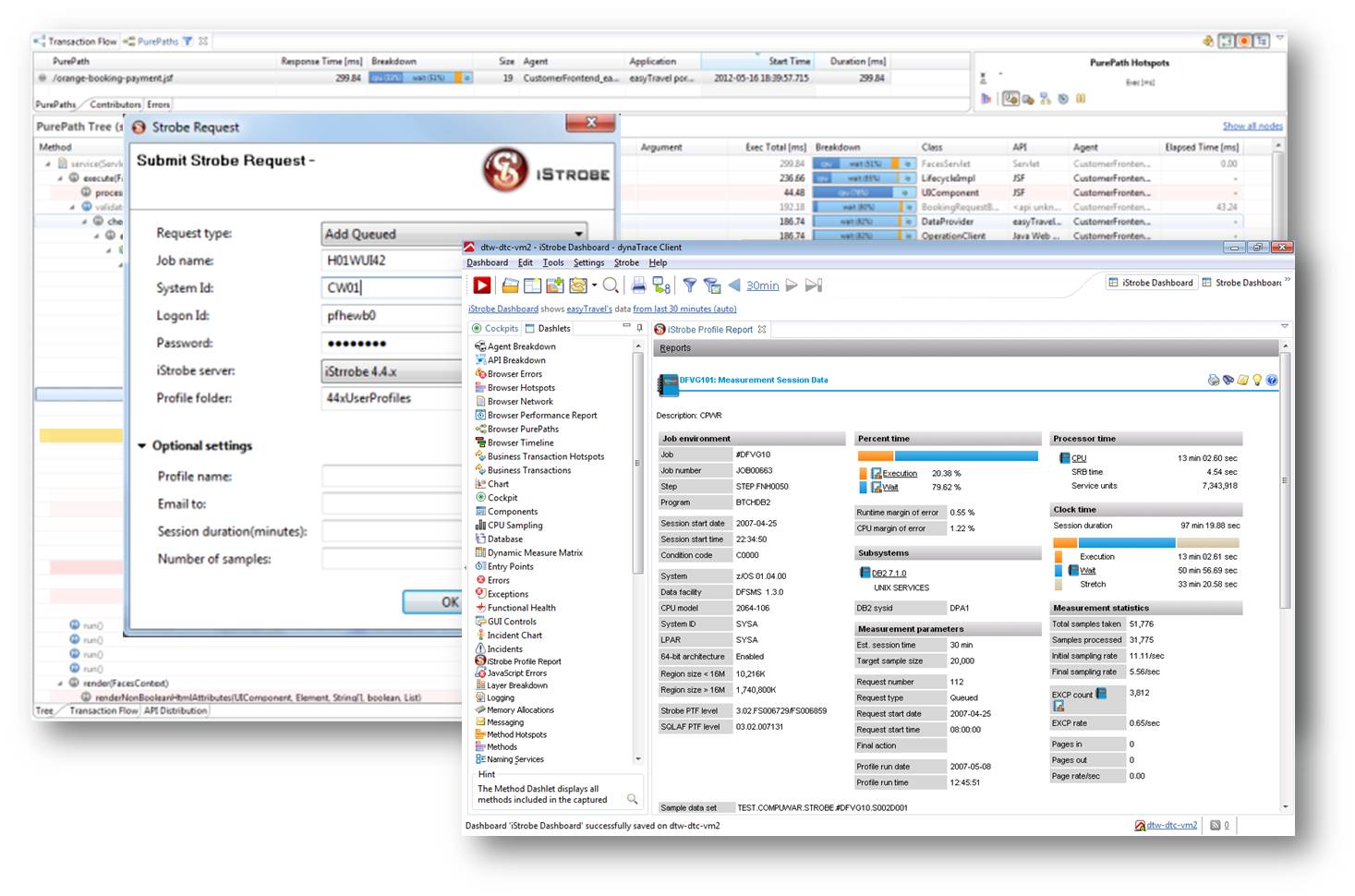Click the red start session toolbar icon
Image resolution: width=1355 pixels, height=896 pixels.
point(482,285)
